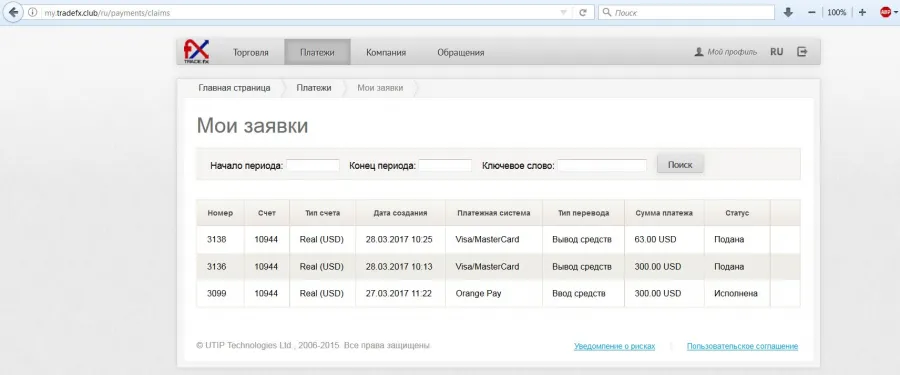Sort by Тип перевода column header
Viewport: 900px width, 375px height.
coord(583,213)
